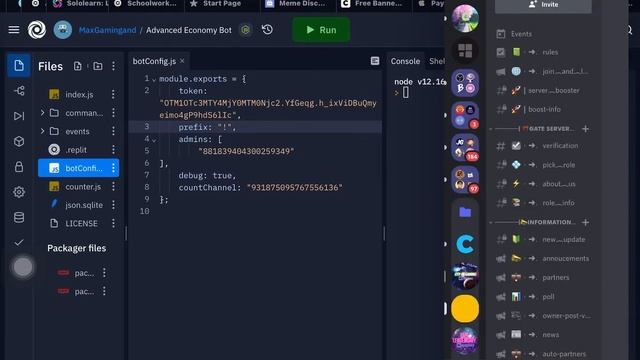This screenshot has height=360, width=640.
Task: Open the Packages cube sidebar icon
Action: click(x=19, y=141)
